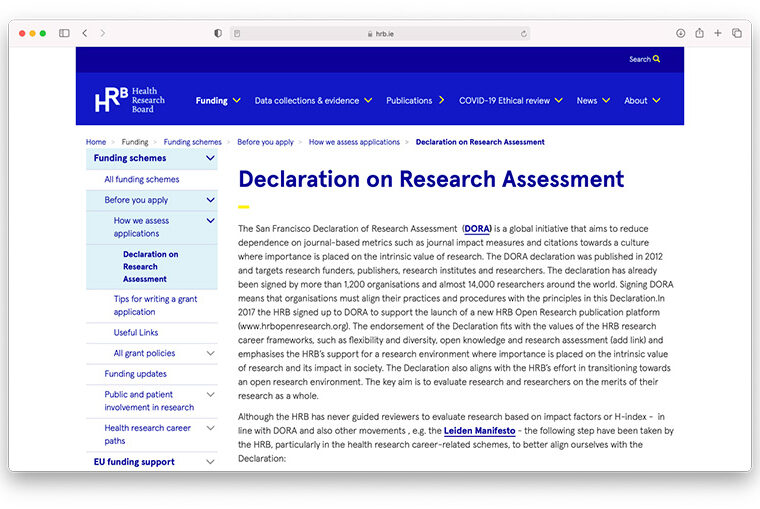Click Funding schemes breadcrumb
The image size is (760, 509).
point(192,142)
